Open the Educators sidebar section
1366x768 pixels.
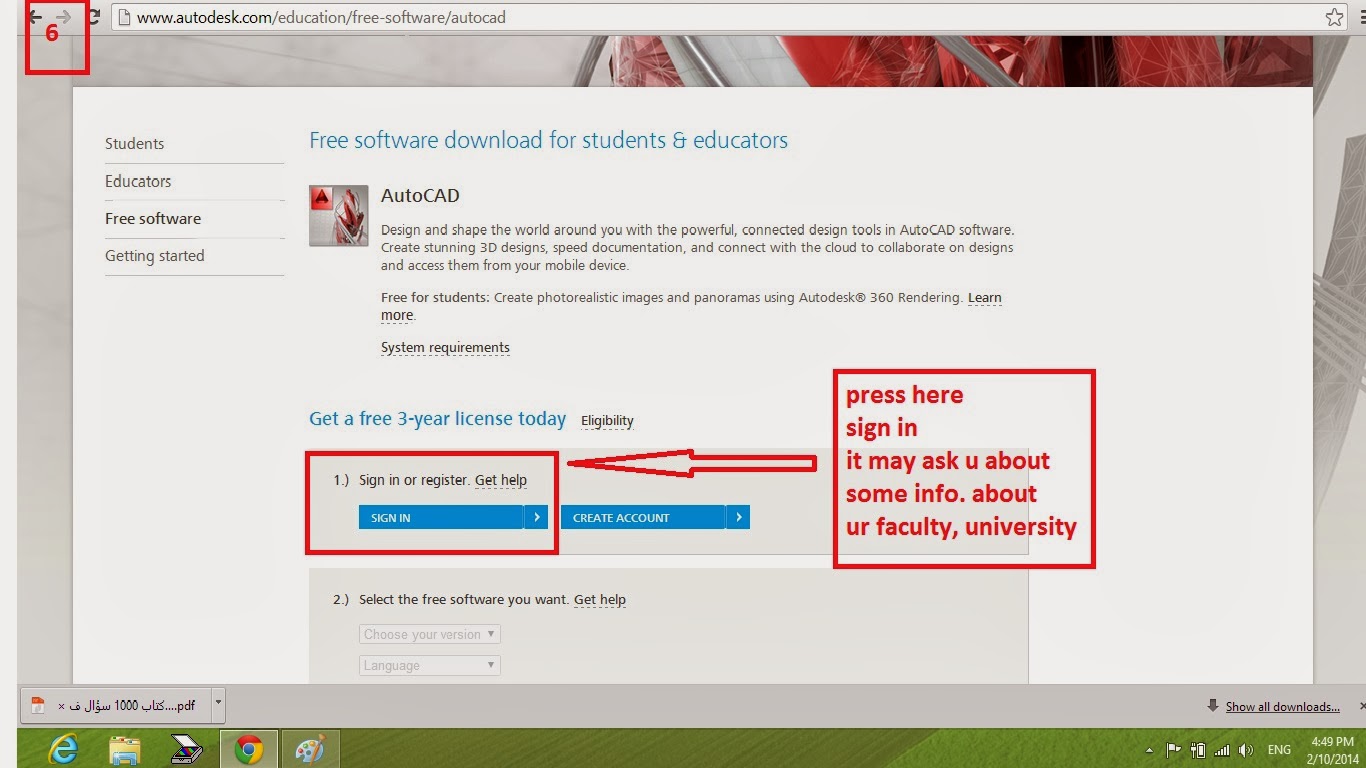[x=138, y=181]
